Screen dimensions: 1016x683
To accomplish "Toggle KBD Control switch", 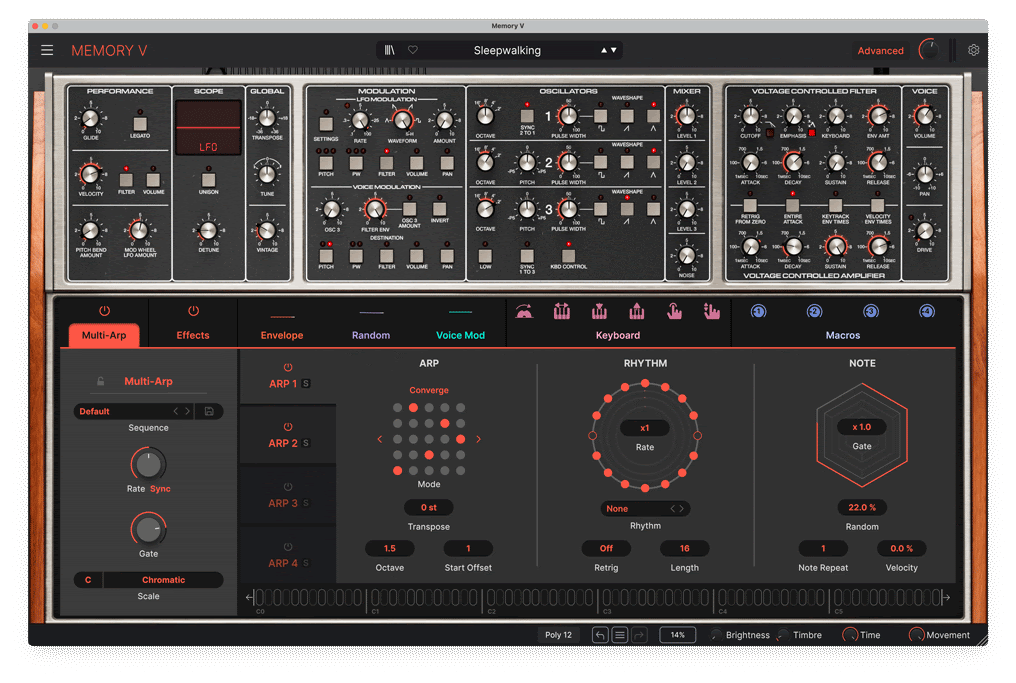I will click(568, 255).
